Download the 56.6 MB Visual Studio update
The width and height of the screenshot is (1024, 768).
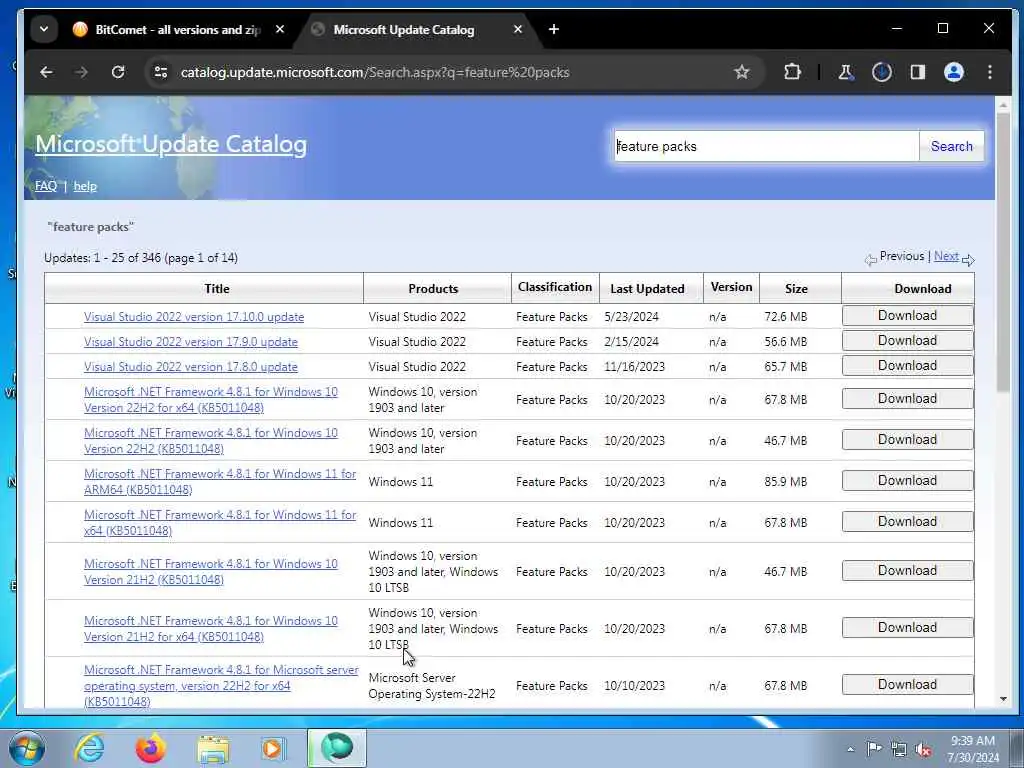pyautogui.click(x=907, y=340)
